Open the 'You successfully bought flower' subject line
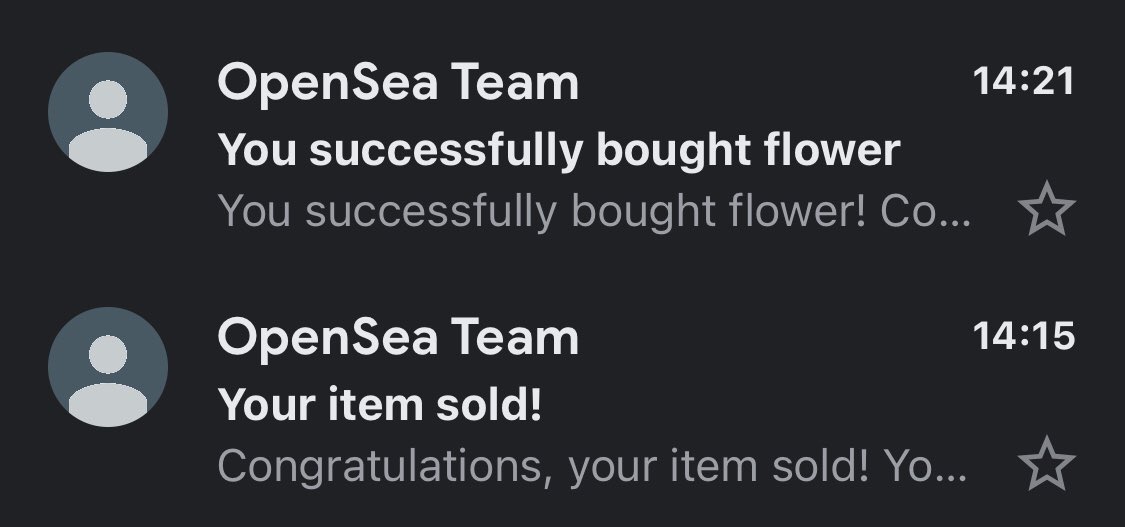Image resolution: width=1125 pixels, height=527 pixels. (x=558, y=151)
